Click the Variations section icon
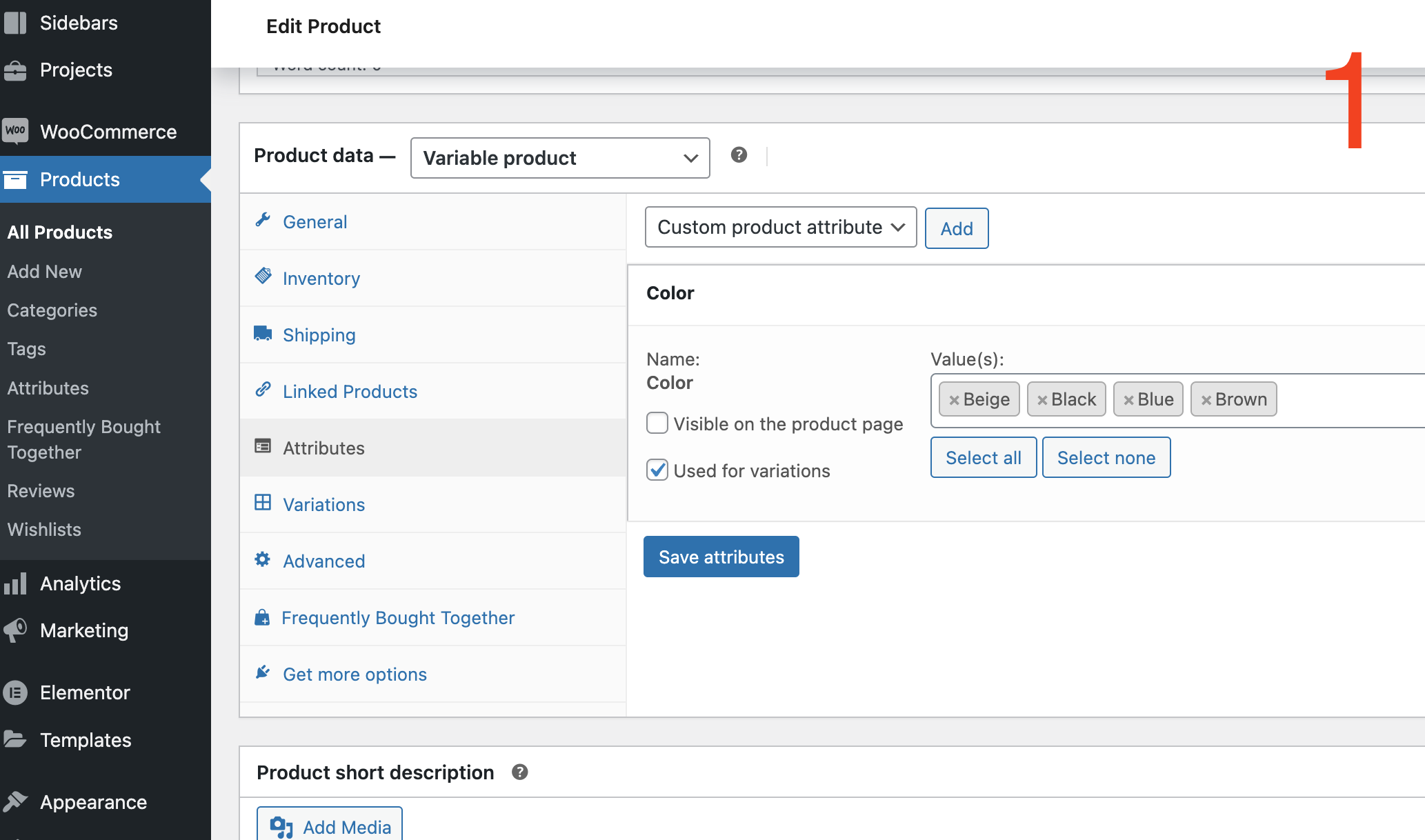Viewport: 1425px width, 840px height. click(x=262, y=504)
